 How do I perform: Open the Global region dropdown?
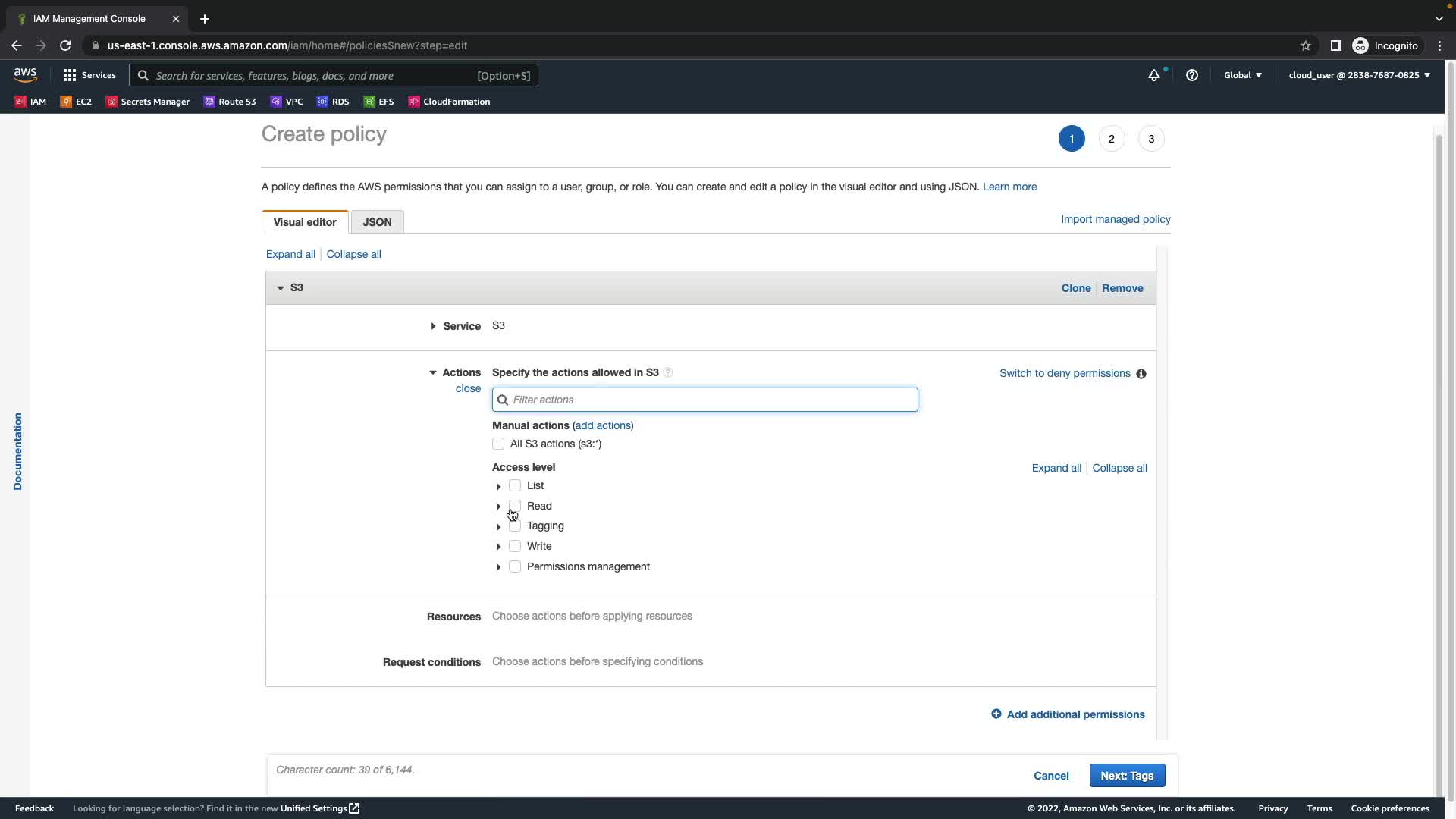[x=1242, y=75]
